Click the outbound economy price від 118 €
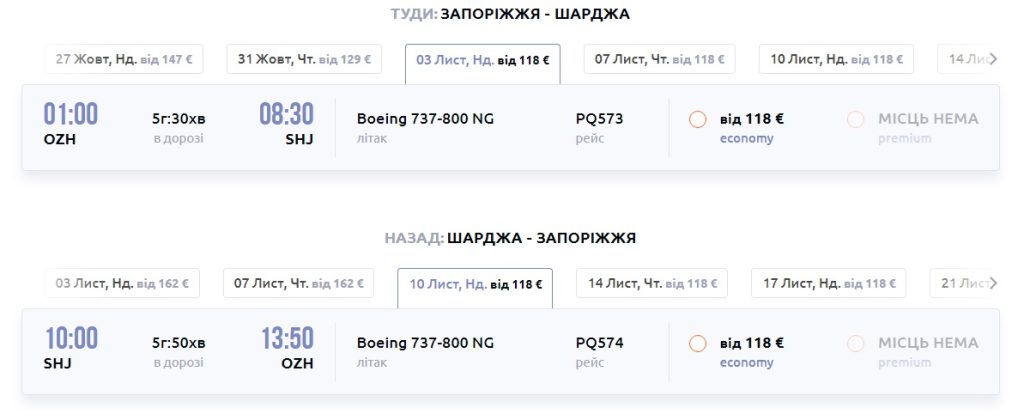 pos(751,119)
